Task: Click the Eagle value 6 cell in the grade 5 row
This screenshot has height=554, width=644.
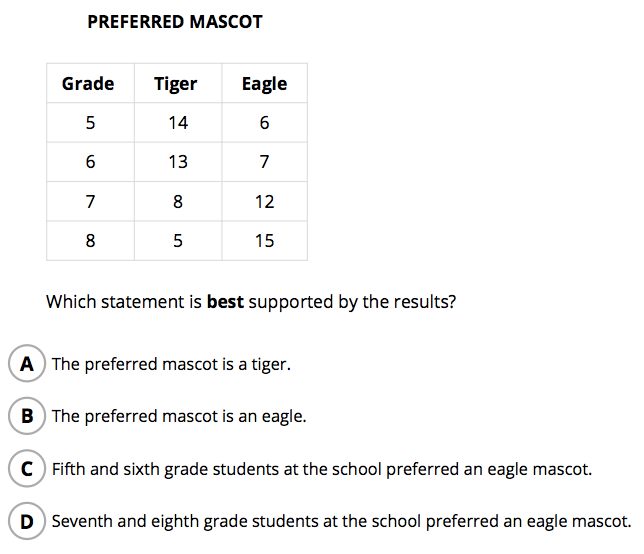Action: 264,123
